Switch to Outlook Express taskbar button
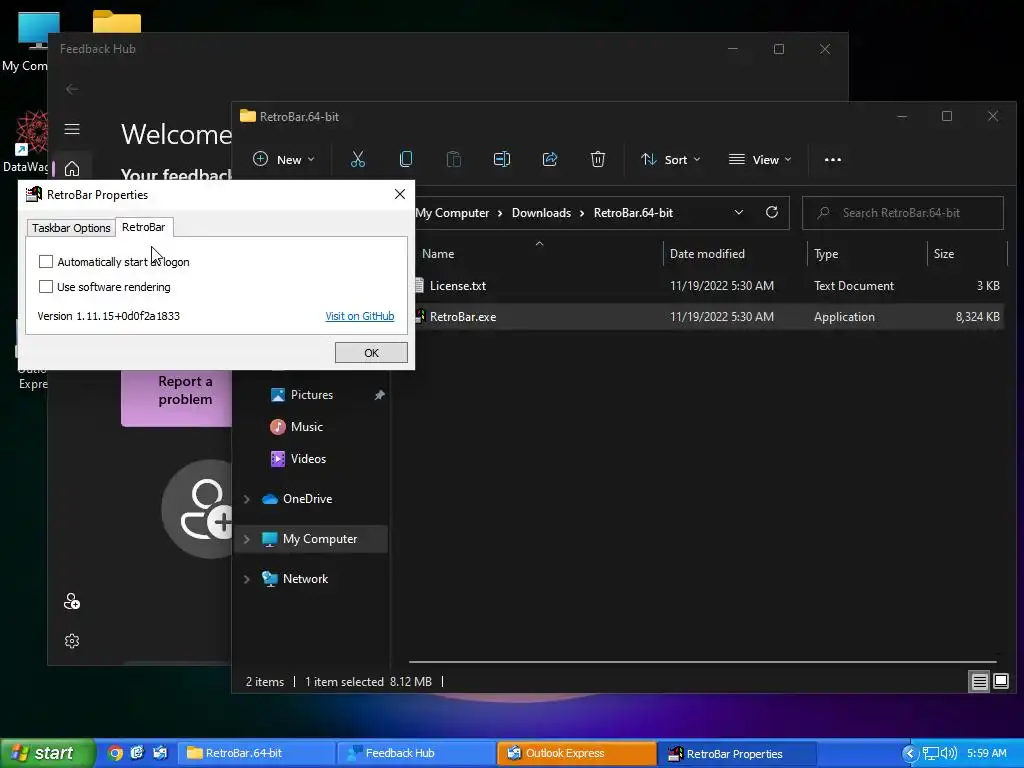The image size is (1024, 768). pyautogui.click(x=577, y=753)
